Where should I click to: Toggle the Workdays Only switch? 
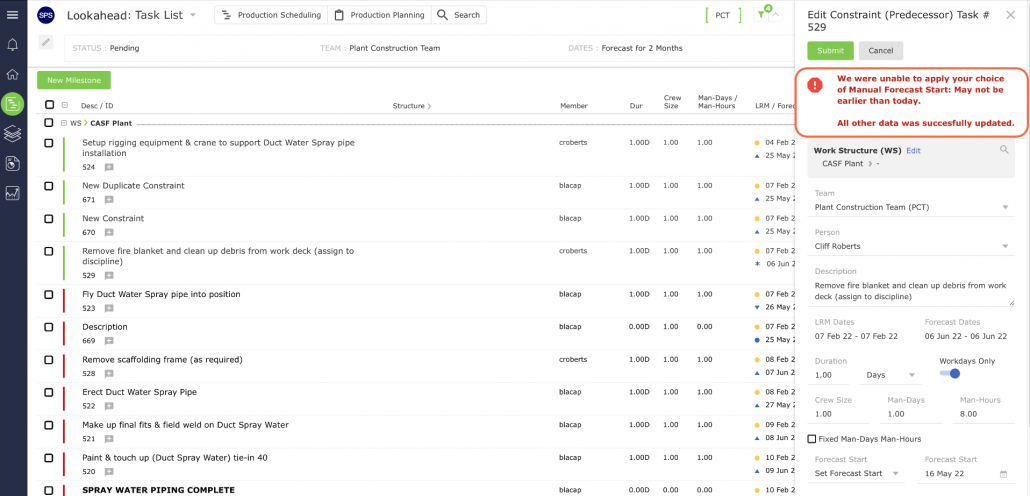[x=950, y=373]
